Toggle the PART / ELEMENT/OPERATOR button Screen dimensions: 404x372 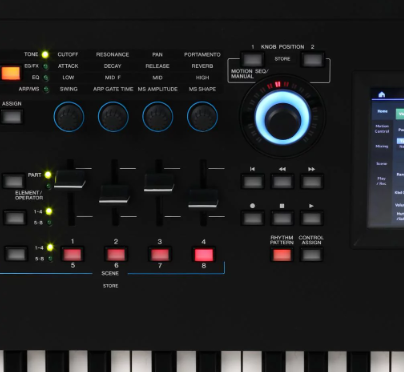[14, 182]
